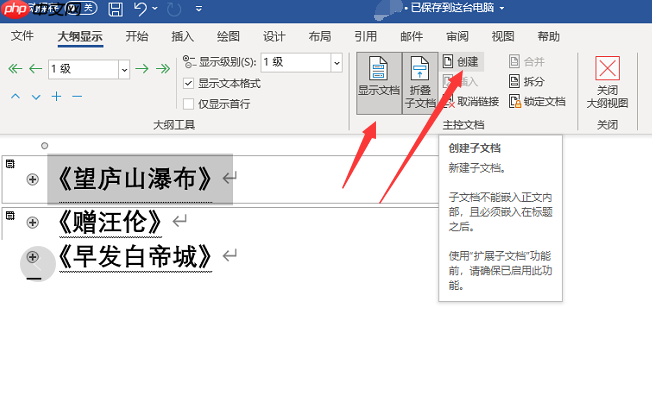652x400 pixels.
Task: Switch to 开始 tab
Action: [137, 37]
